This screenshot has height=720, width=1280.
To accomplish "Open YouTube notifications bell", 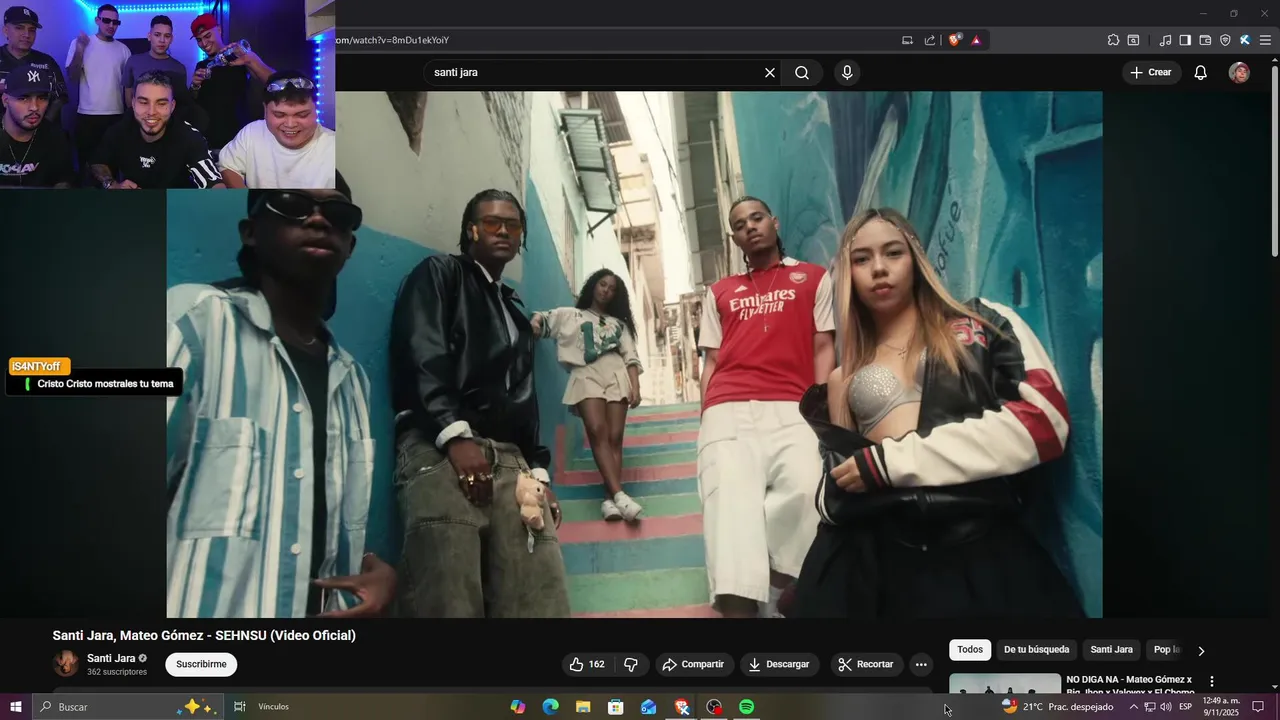I will pos(1201,73).
